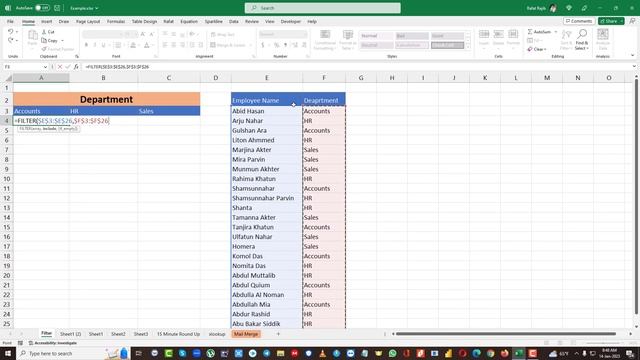
Task: Click the Select All corner triangle
Action: [x=8, y=78]
